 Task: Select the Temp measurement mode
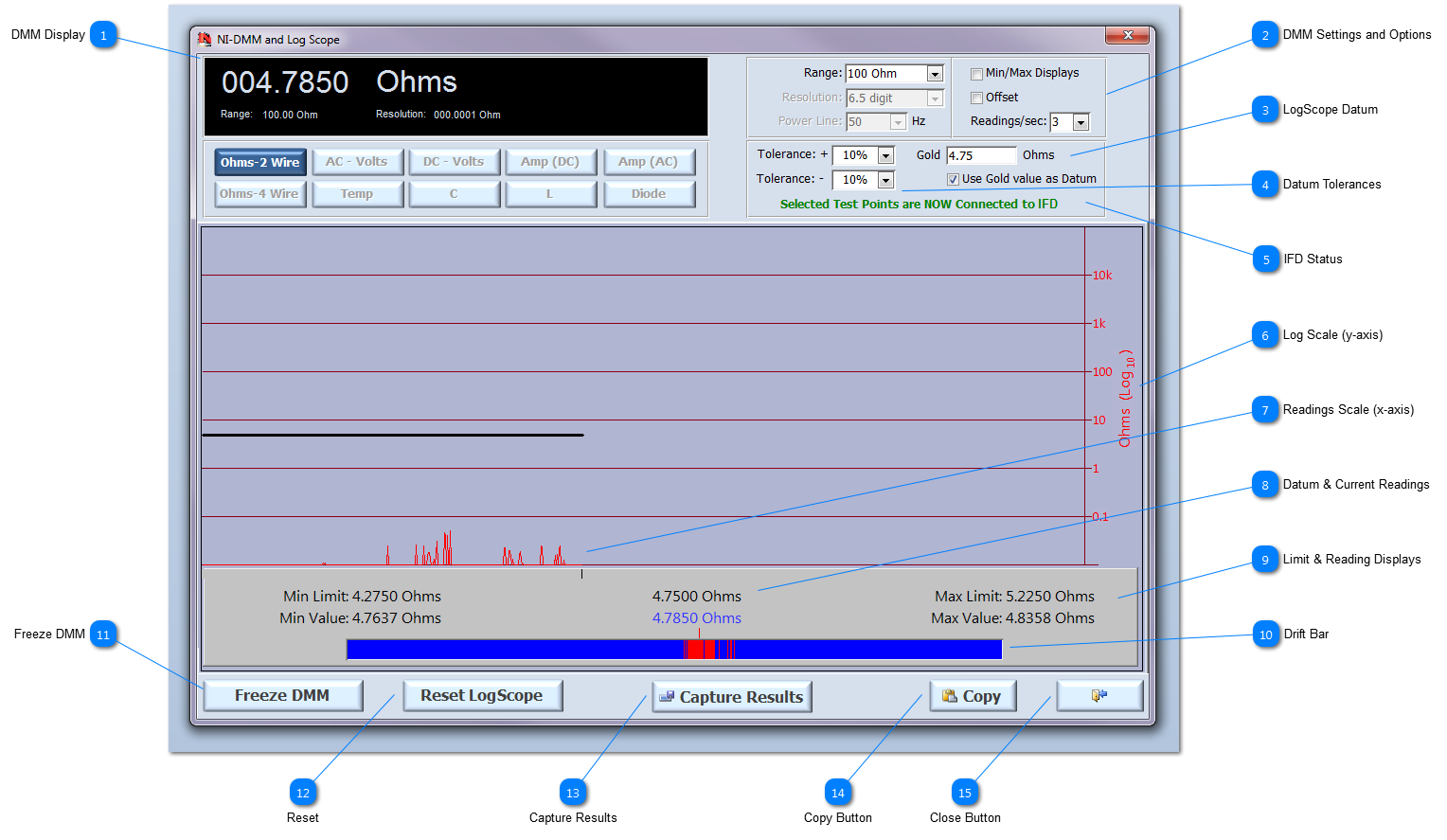tap(357, 193)
